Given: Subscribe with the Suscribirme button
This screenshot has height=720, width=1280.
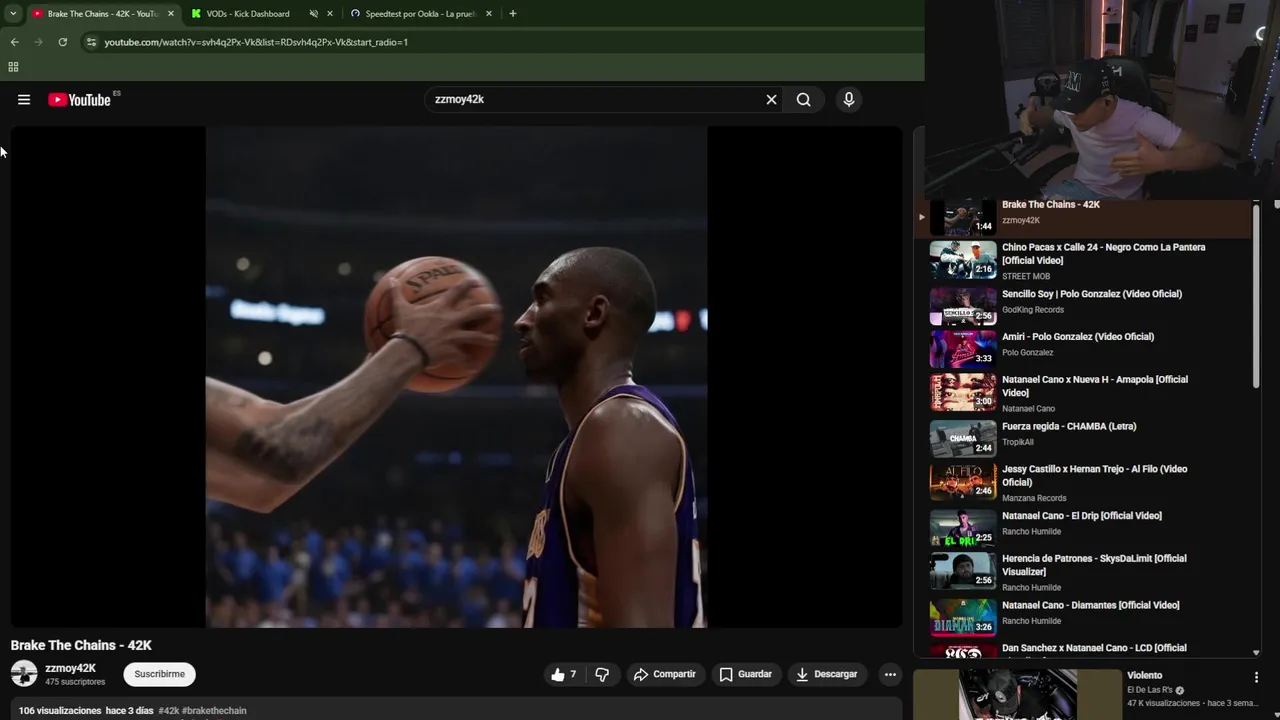Looking at the screenshot, I should click(x=160, y=674).
